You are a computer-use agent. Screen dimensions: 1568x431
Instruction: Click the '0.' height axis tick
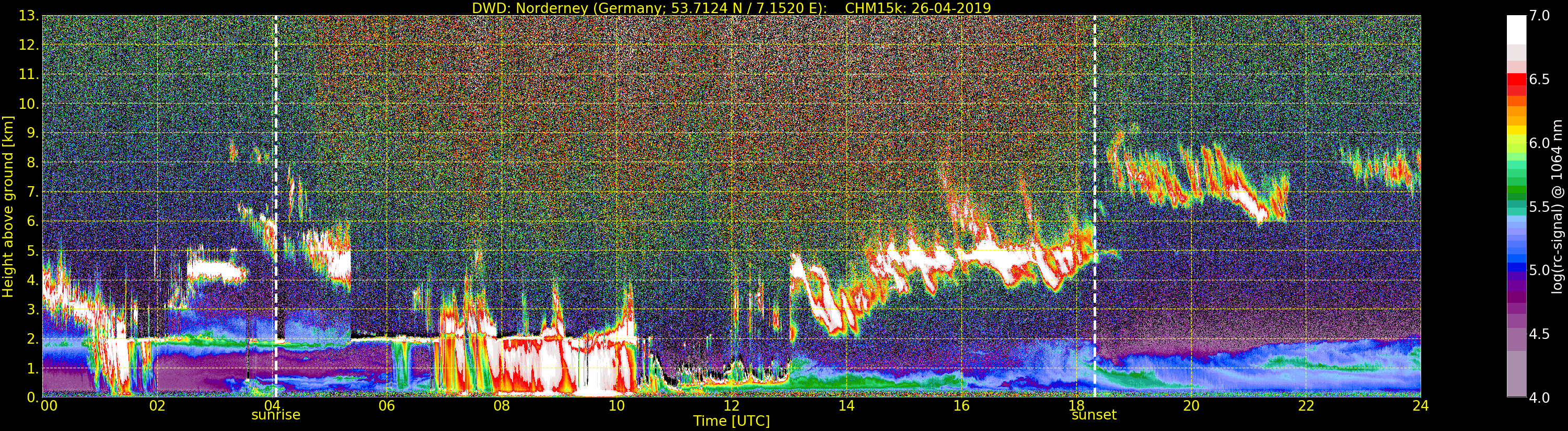(x=33, y=398)
